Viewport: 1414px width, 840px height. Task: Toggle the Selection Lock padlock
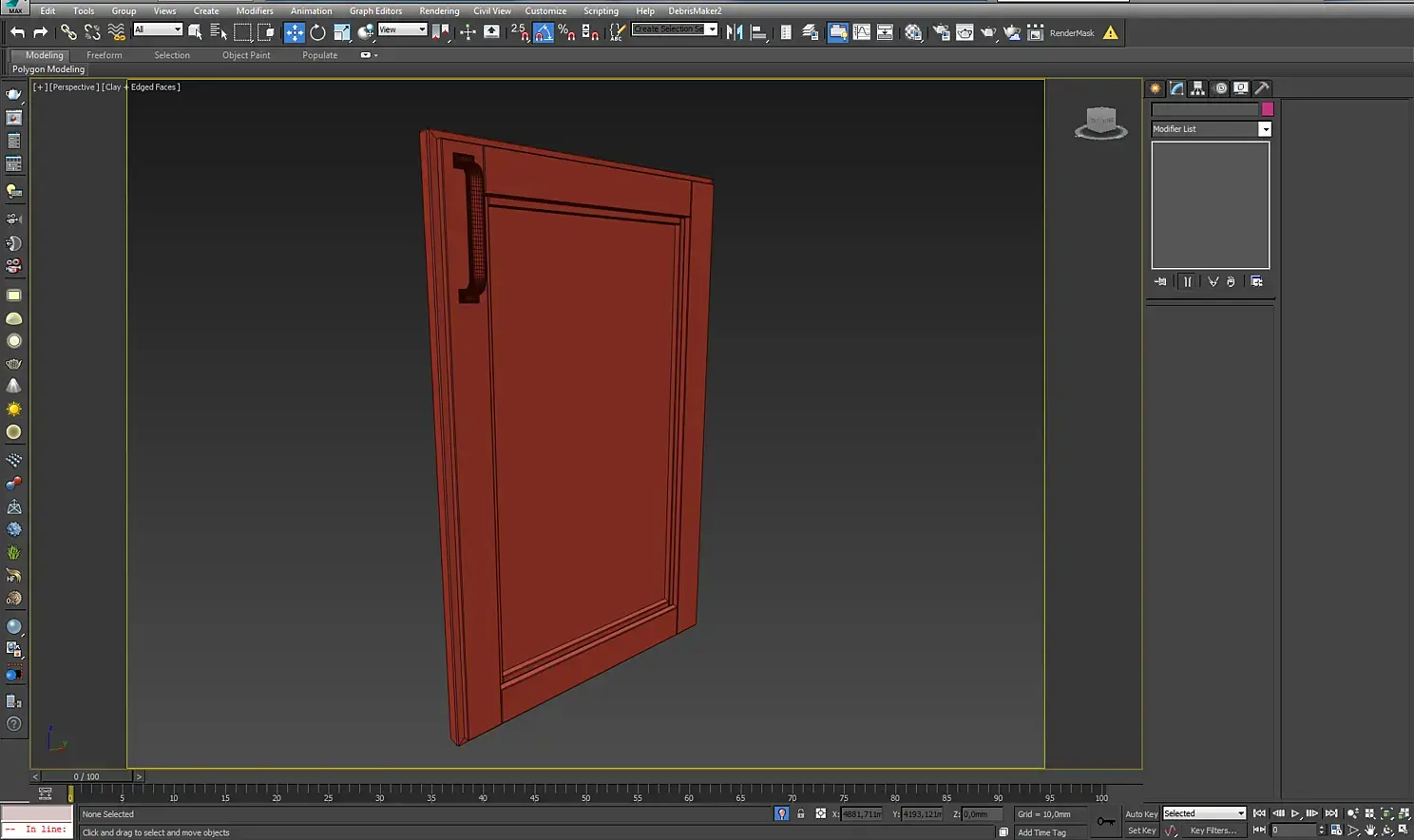[800, 814]
